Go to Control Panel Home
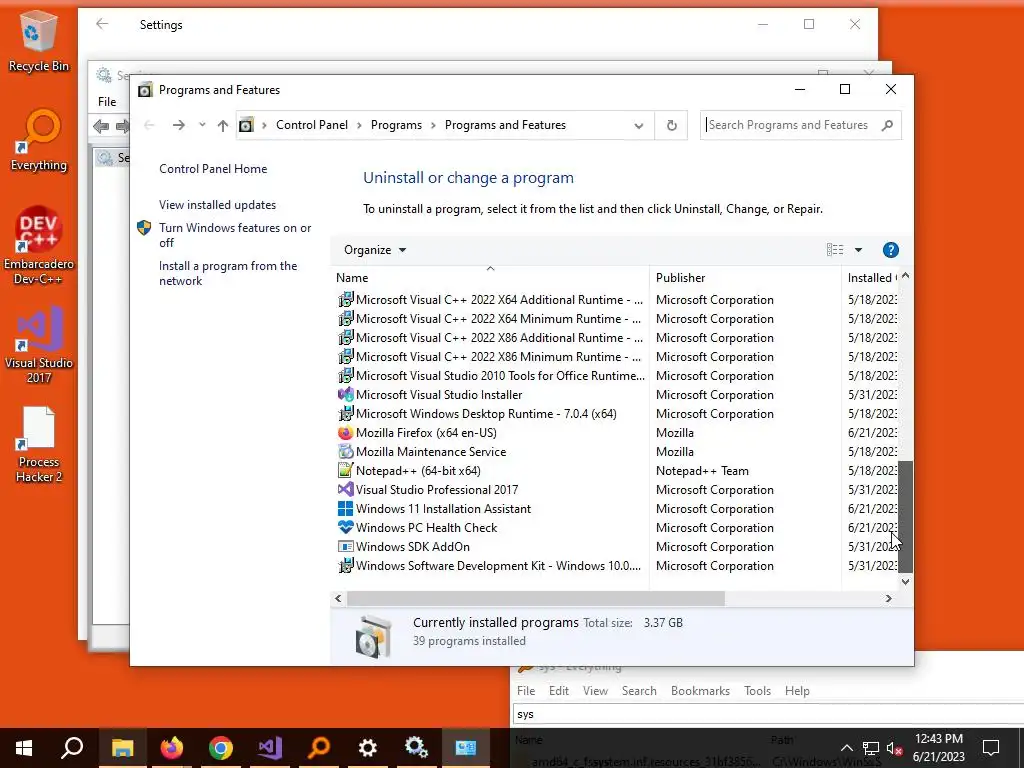Viewport: 1024px width, 768px height. (213, 169)
